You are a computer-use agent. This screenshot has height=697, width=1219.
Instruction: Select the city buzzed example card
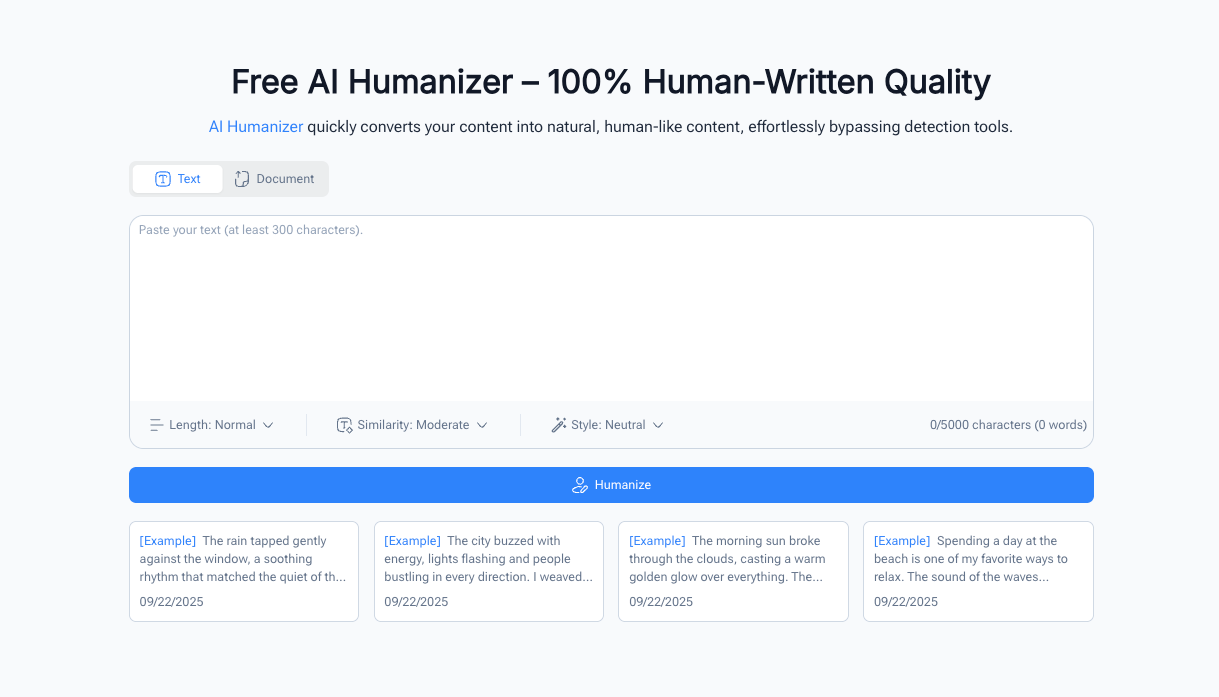[489, 571]
